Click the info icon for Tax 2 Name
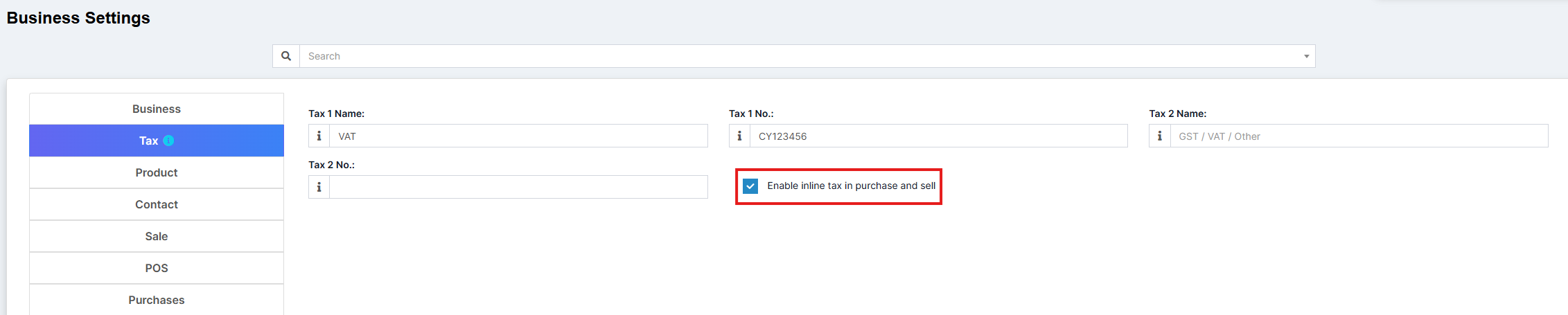This screenshot has height=315, width=1568. click(1159, 136)
